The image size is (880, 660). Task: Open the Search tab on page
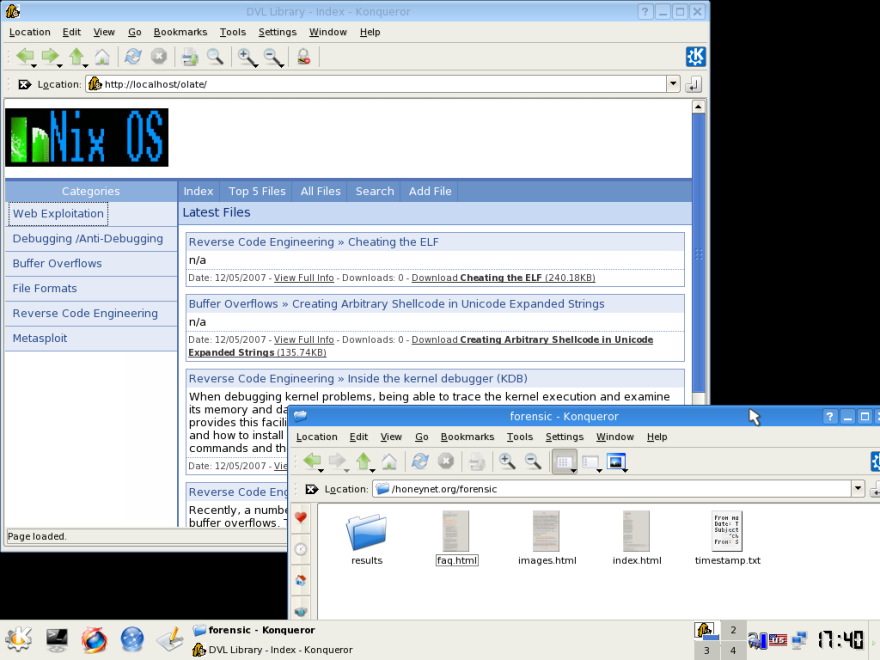(375, 191)
